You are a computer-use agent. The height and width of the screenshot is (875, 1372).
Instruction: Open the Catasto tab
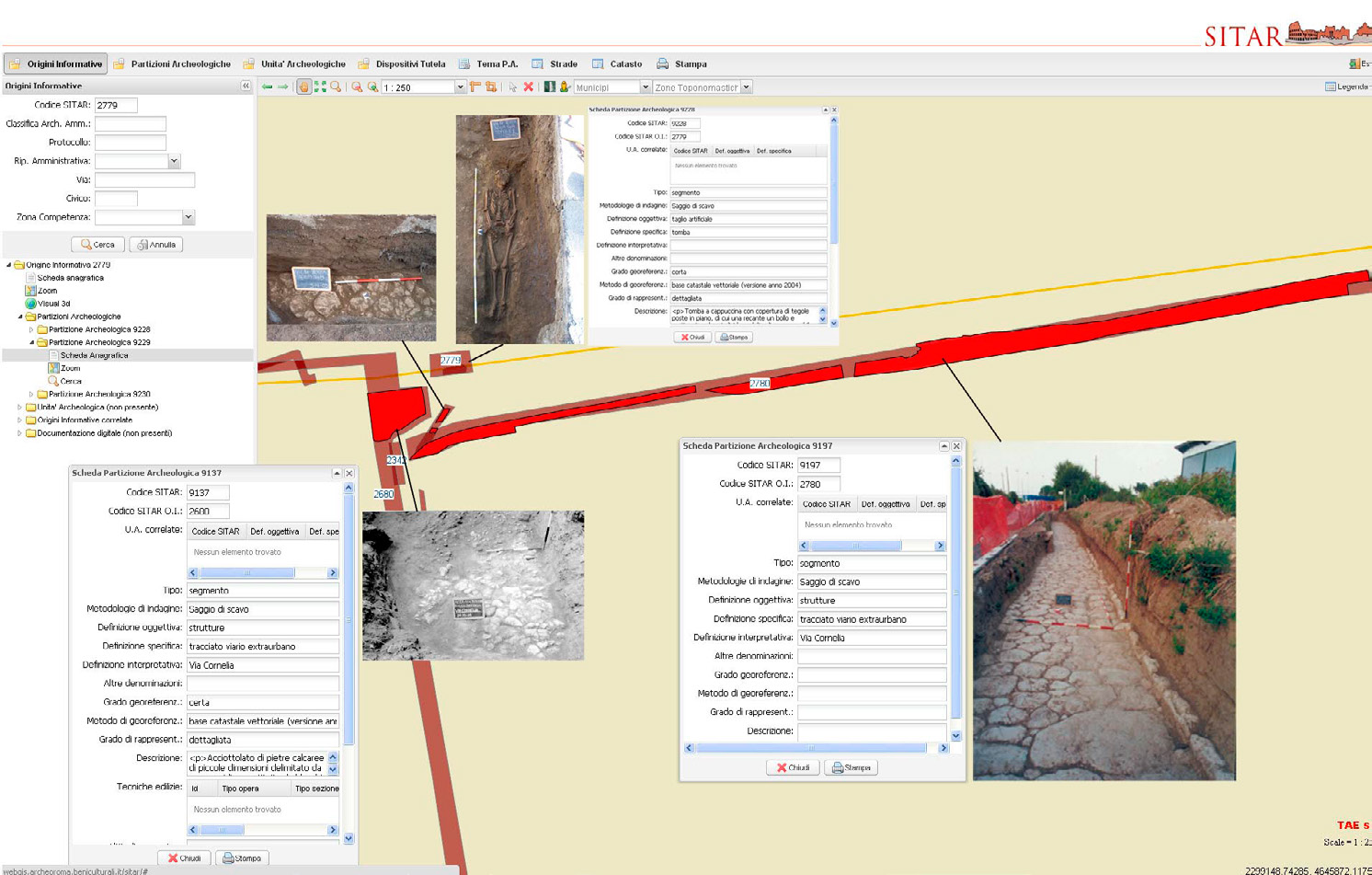coord(617,63)
